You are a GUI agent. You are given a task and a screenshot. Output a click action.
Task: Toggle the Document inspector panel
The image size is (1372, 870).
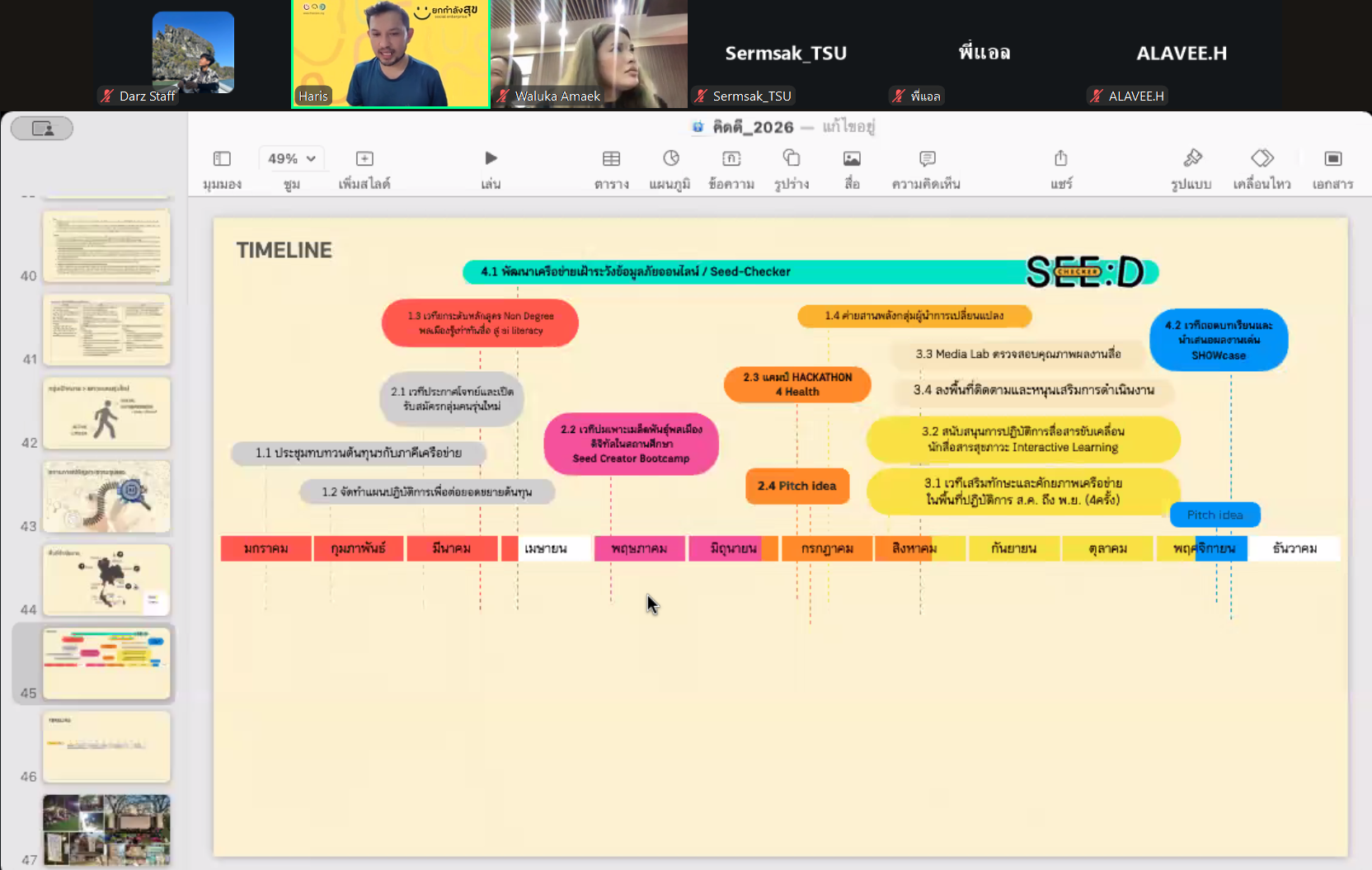1332,158
